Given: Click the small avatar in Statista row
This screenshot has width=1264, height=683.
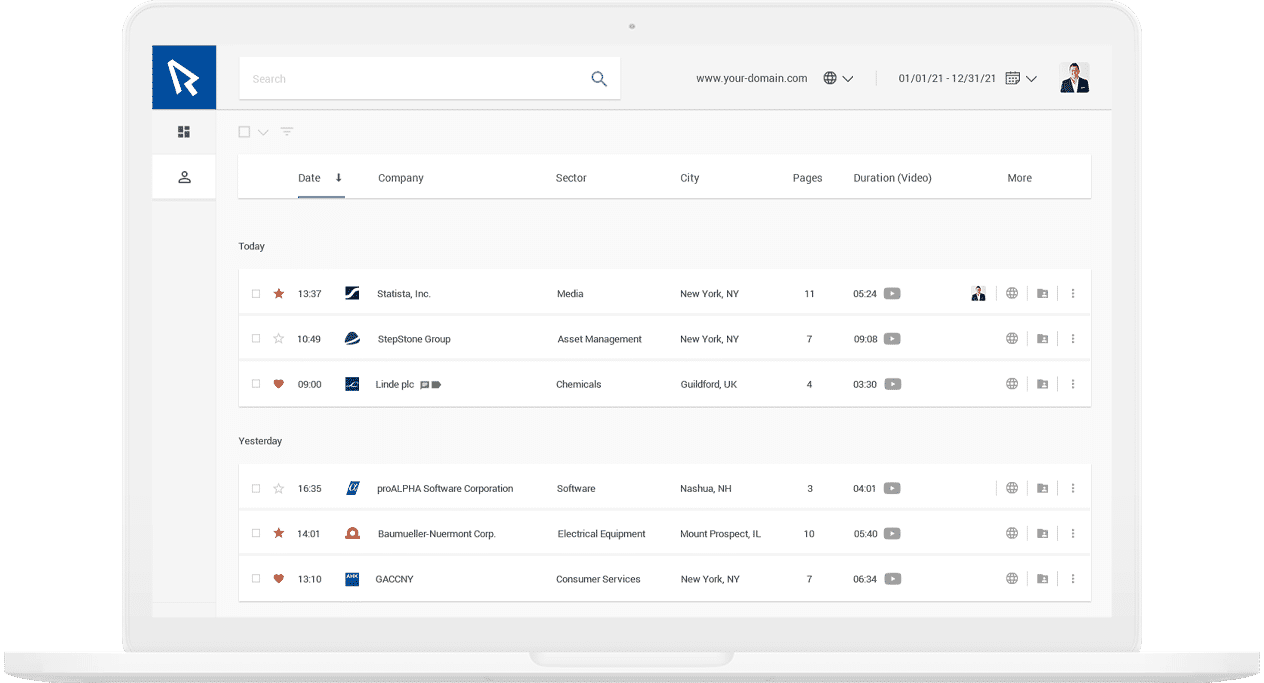Looking at the screenshot, I should (x=979, y=294).
